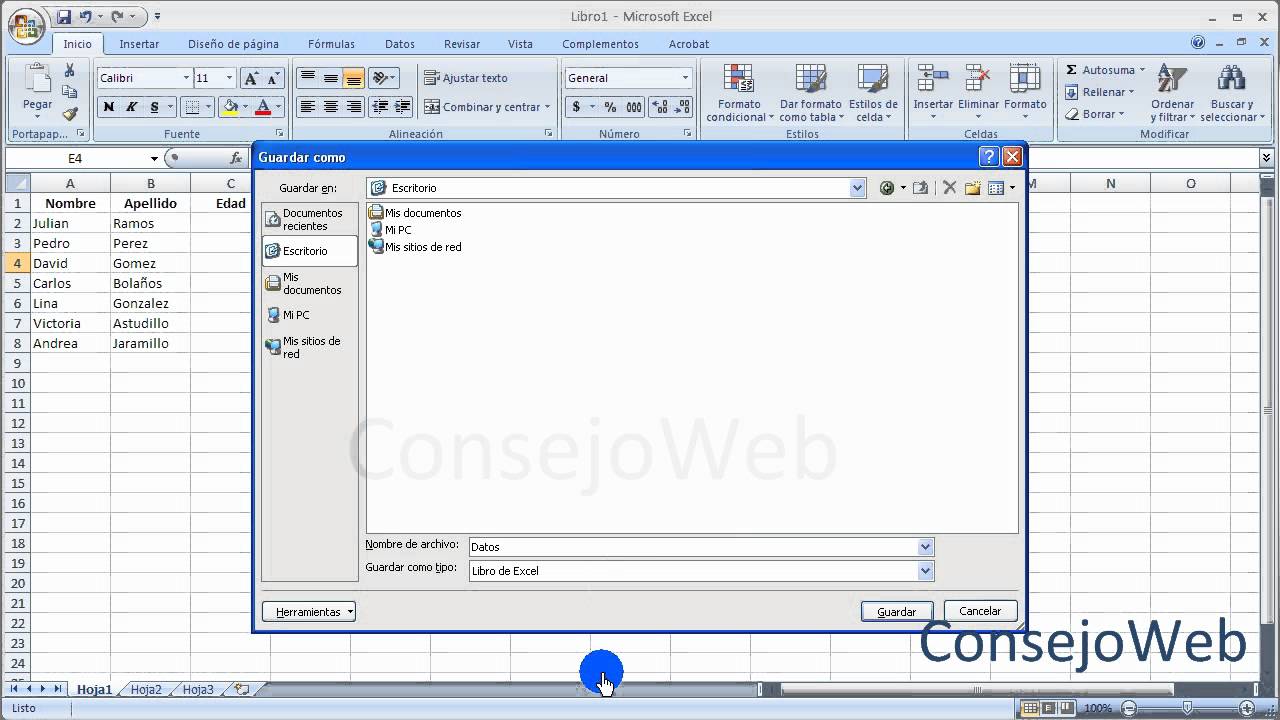Switch to Hoja2 sheet tab

(x=146, y=689)
